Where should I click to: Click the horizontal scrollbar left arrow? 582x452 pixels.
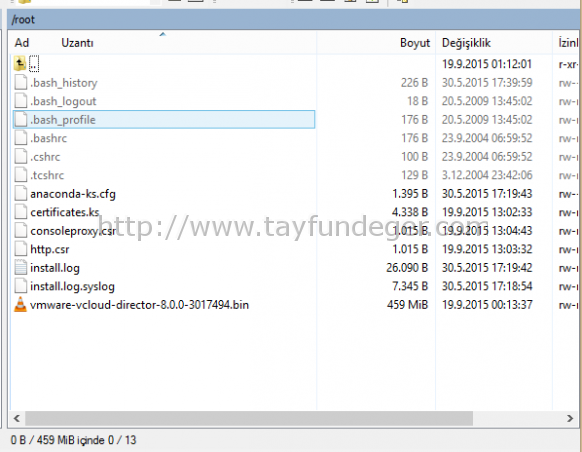(x=17, y=418)
